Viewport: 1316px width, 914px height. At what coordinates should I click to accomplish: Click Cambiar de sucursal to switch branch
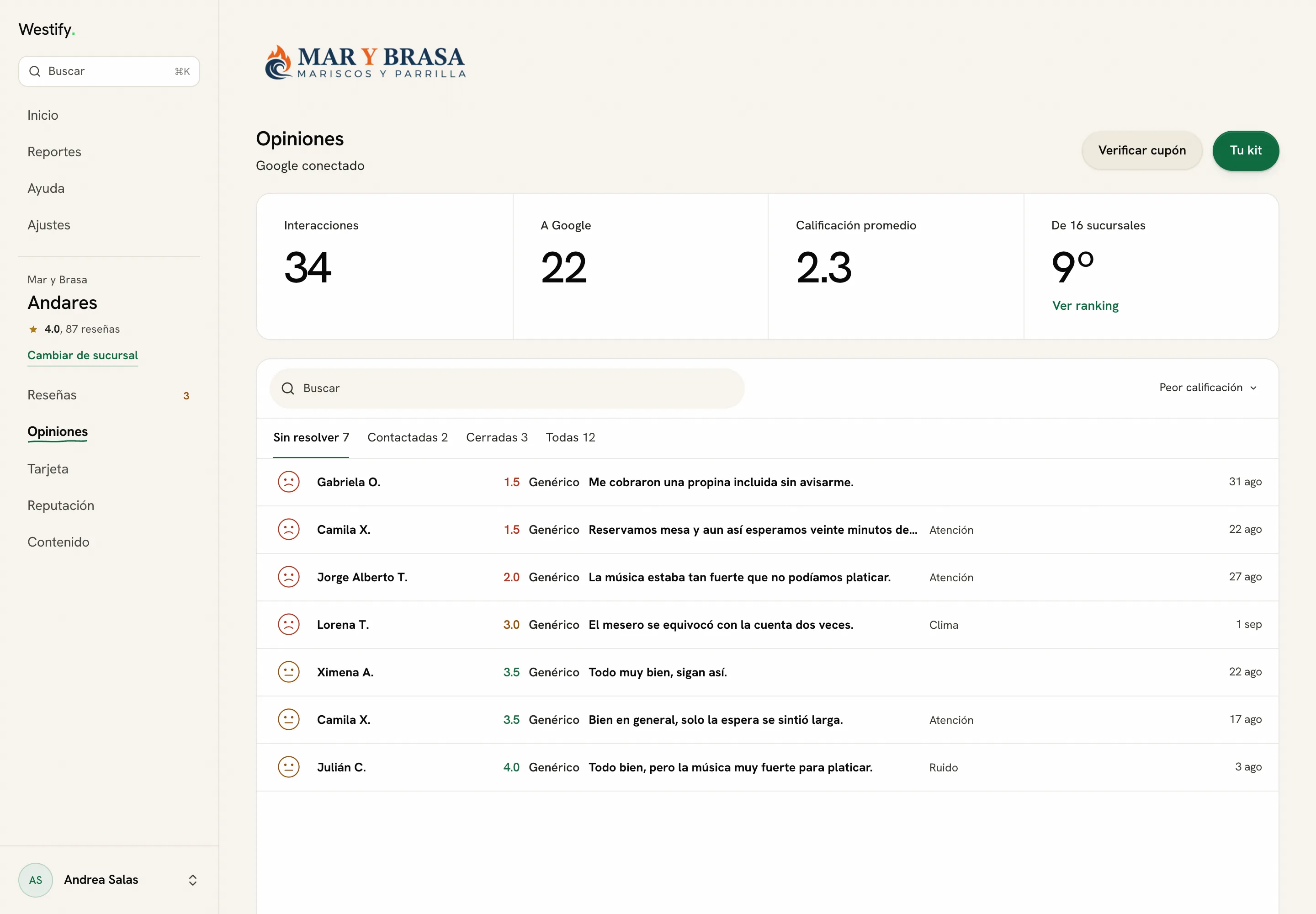point(82,355)
